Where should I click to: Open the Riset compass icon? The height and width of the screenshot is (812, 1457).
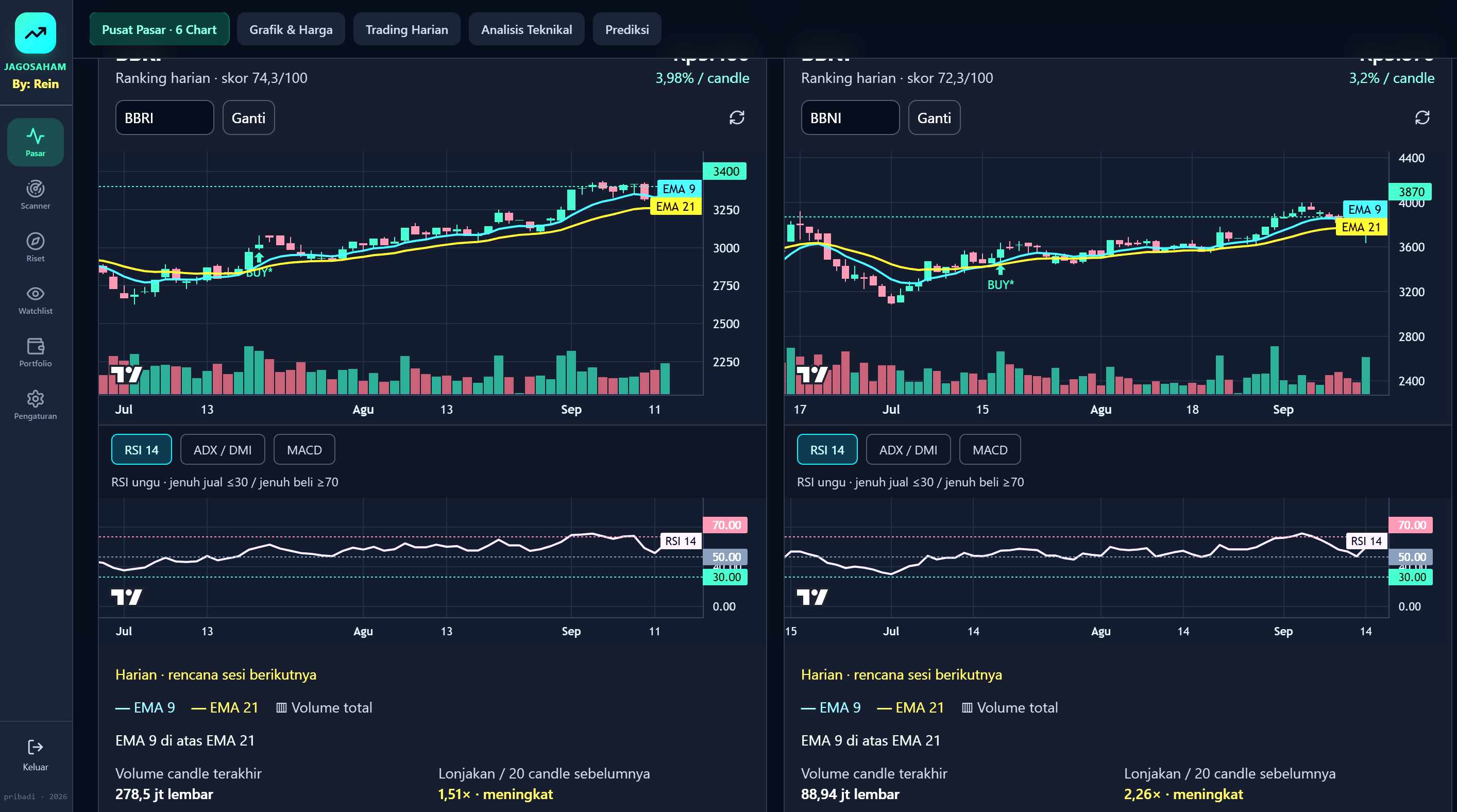click(35, 241)
